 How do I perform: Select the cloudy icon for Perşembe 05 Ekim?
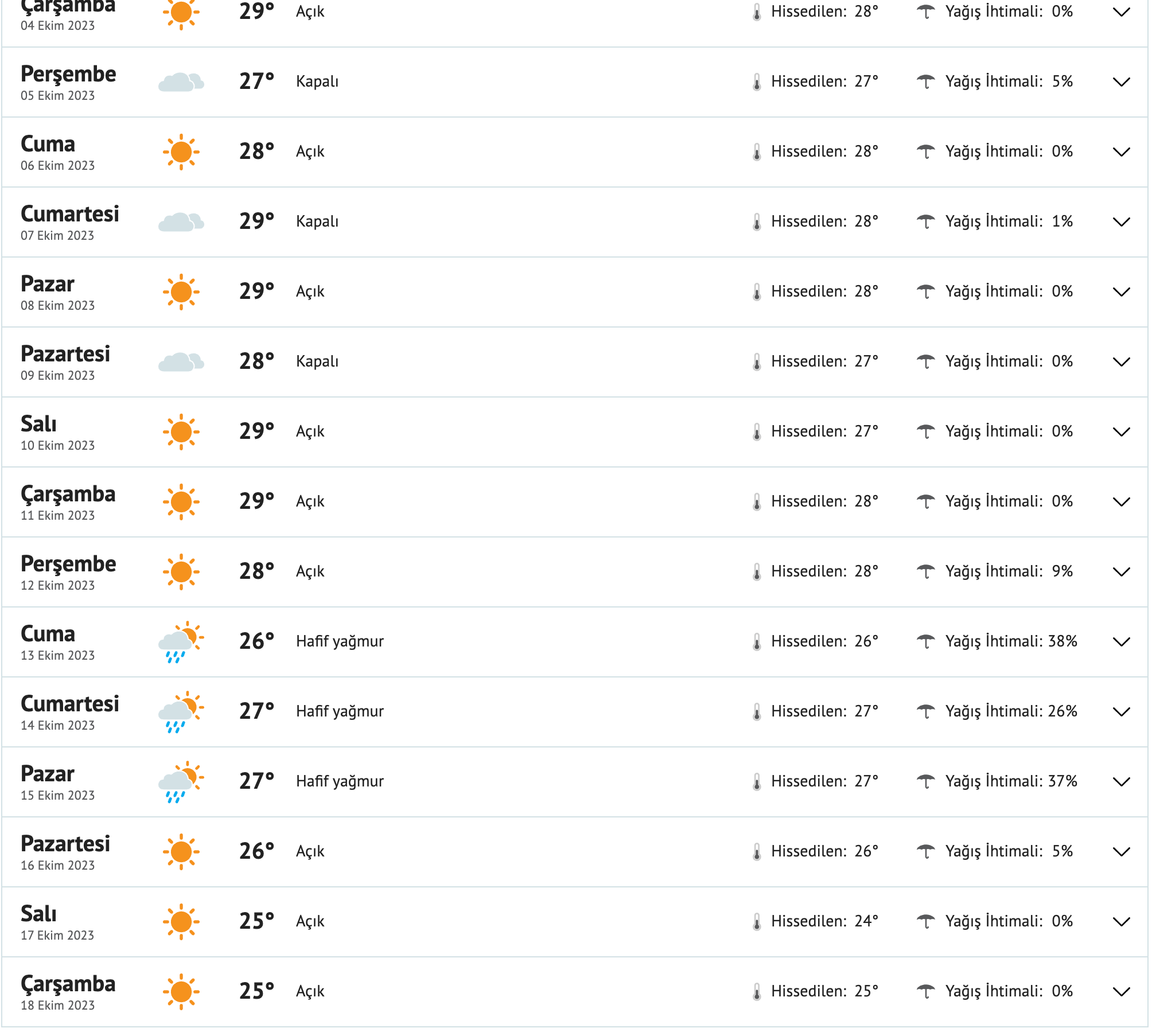pyautogui.click(x=181, y=81)
